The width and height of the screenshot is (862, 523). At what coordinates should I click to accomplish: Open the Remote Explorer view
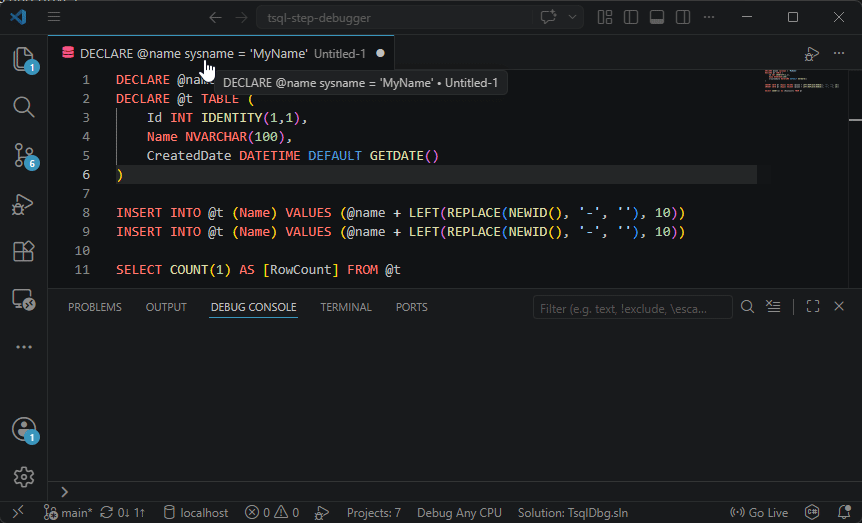point(24,300)
